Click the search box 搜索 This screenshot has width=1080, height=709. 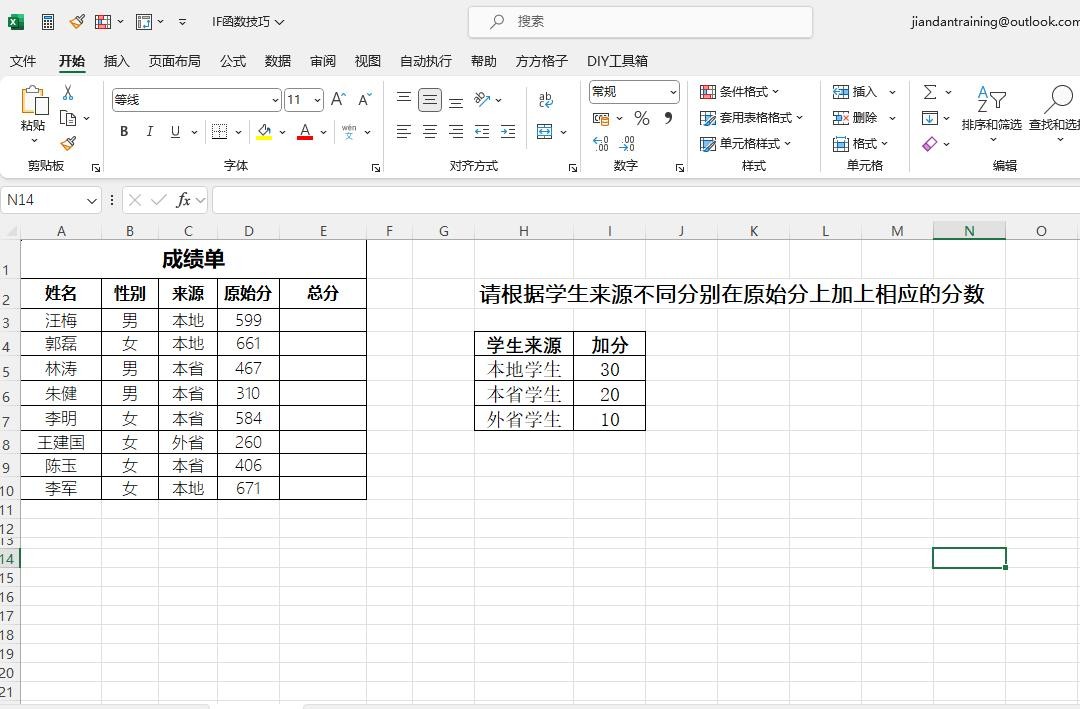(x=640, y=21)
